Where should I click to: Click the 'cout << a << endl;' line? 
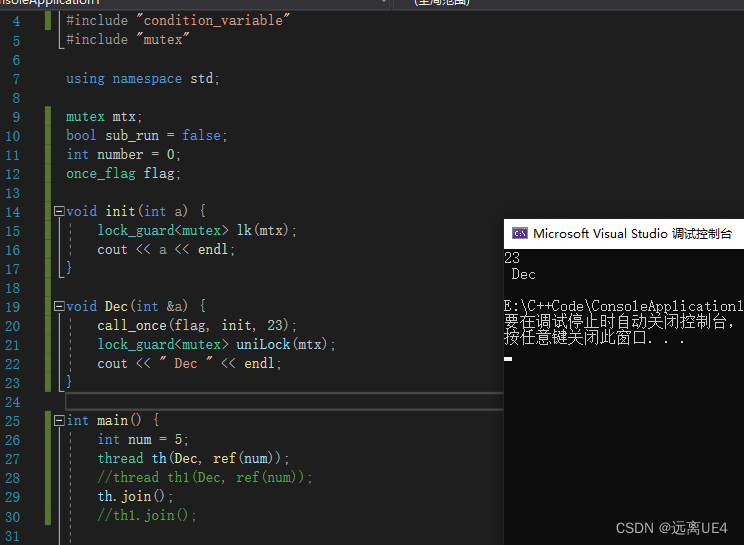166,249
